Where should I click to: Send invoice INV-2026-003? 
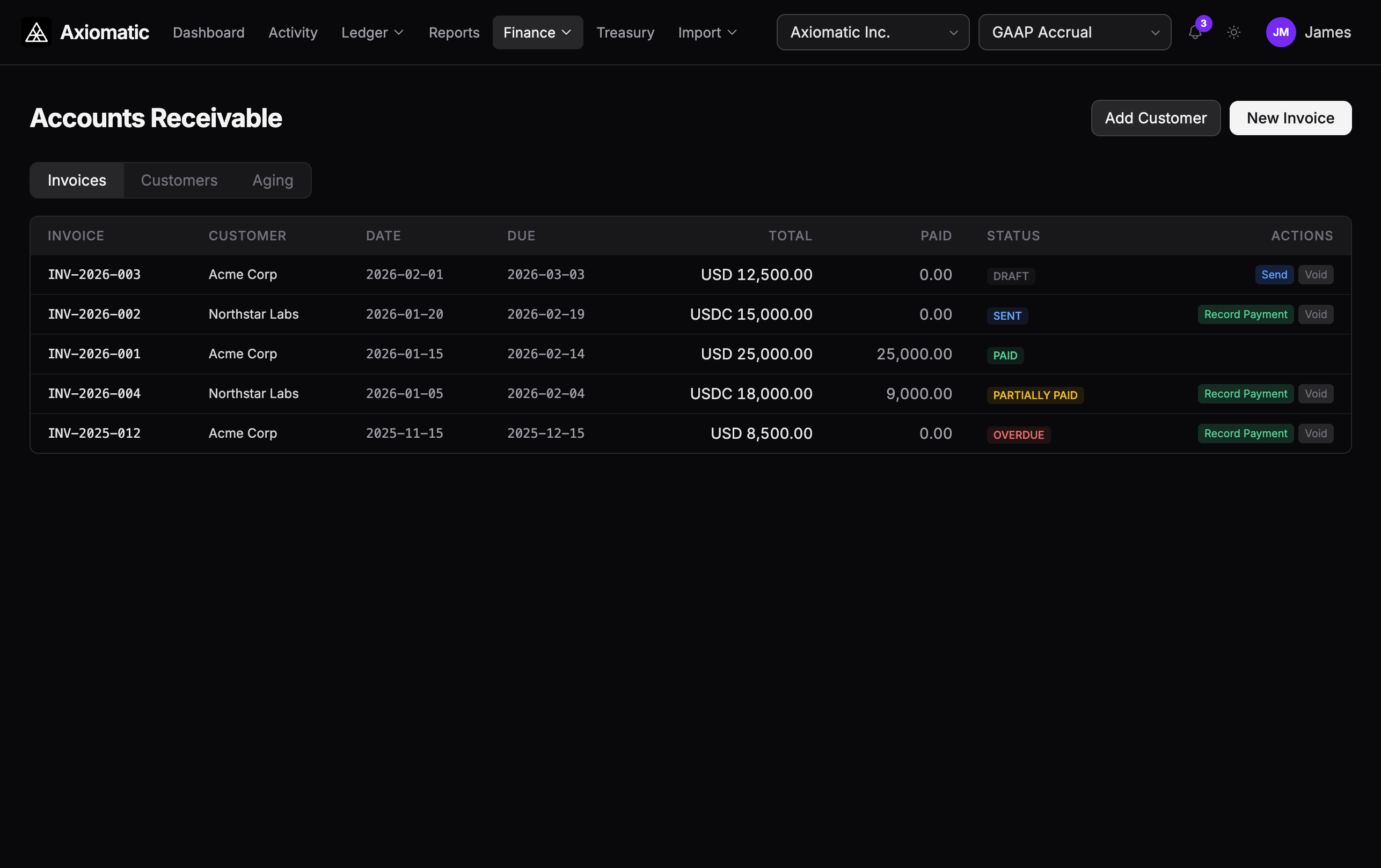coord(1274,275)
